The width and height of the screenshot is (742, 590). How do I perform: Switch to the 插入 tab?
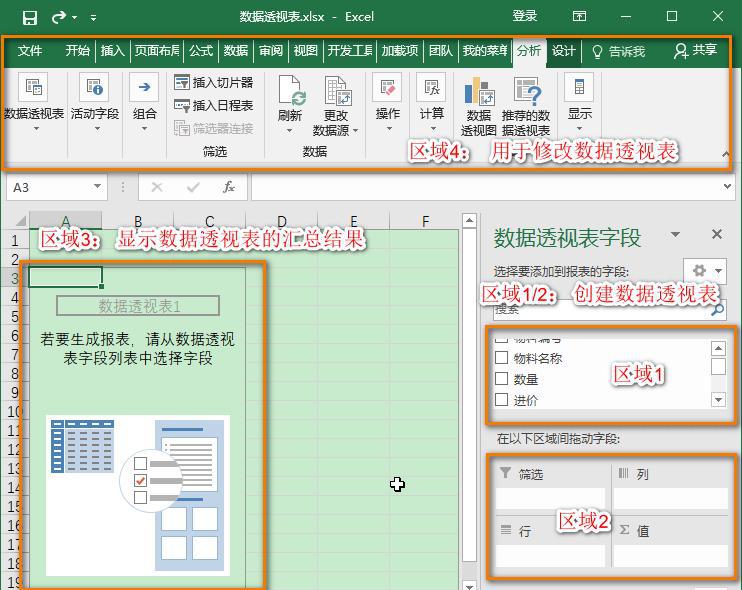pos(112,50)
